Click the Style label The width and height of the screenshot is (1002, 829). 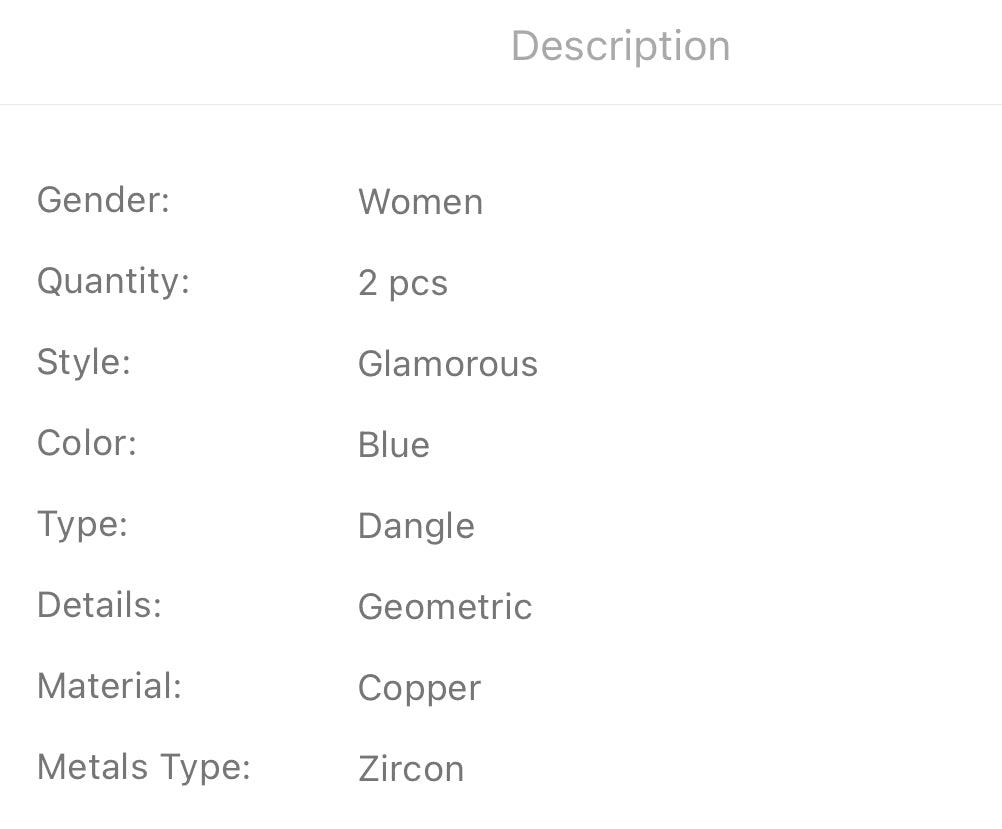(x=84, y=362)
